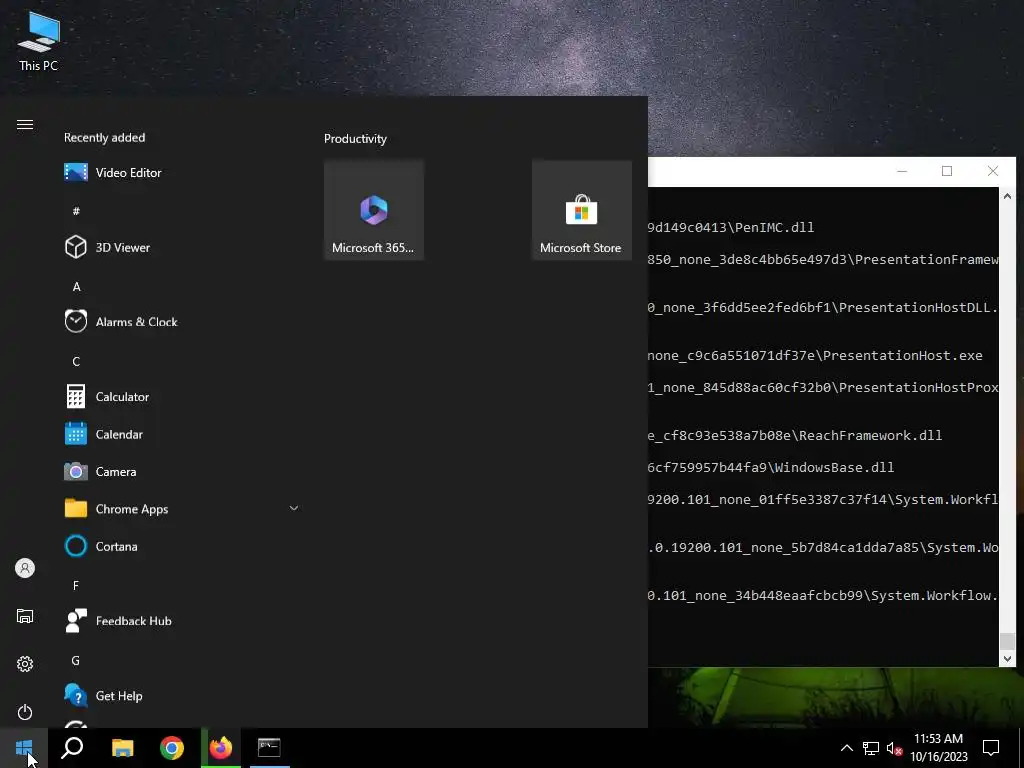1024x768 pixels.
Task: Click the 'F' letter group header
Action: 76,586
